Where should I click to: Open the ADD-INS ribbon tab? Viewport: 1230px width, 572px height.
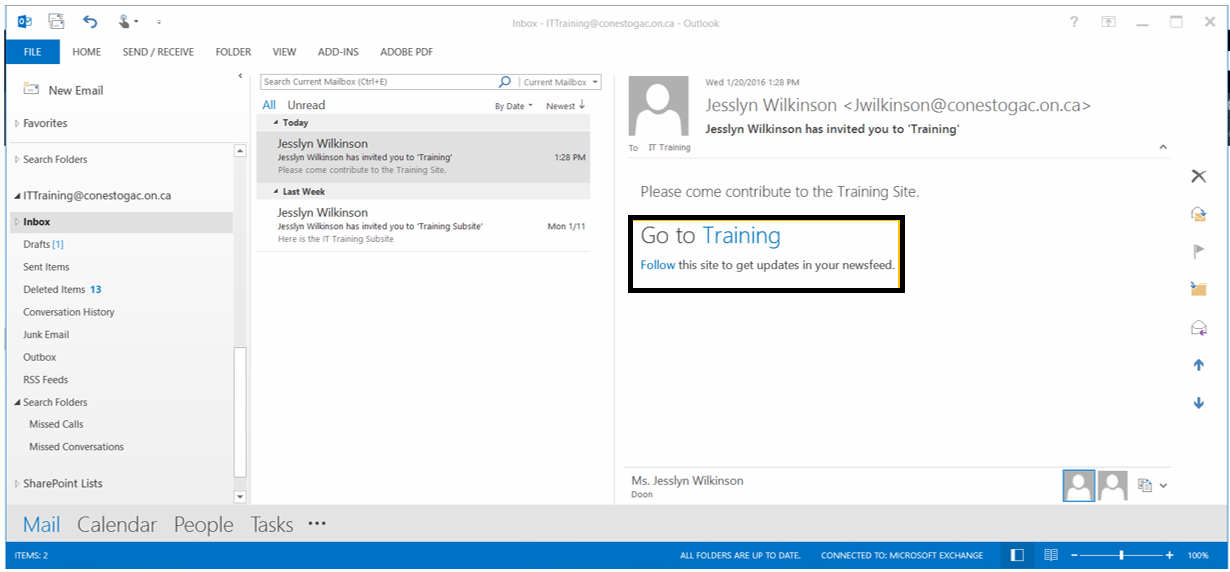[x=338, y=52]
